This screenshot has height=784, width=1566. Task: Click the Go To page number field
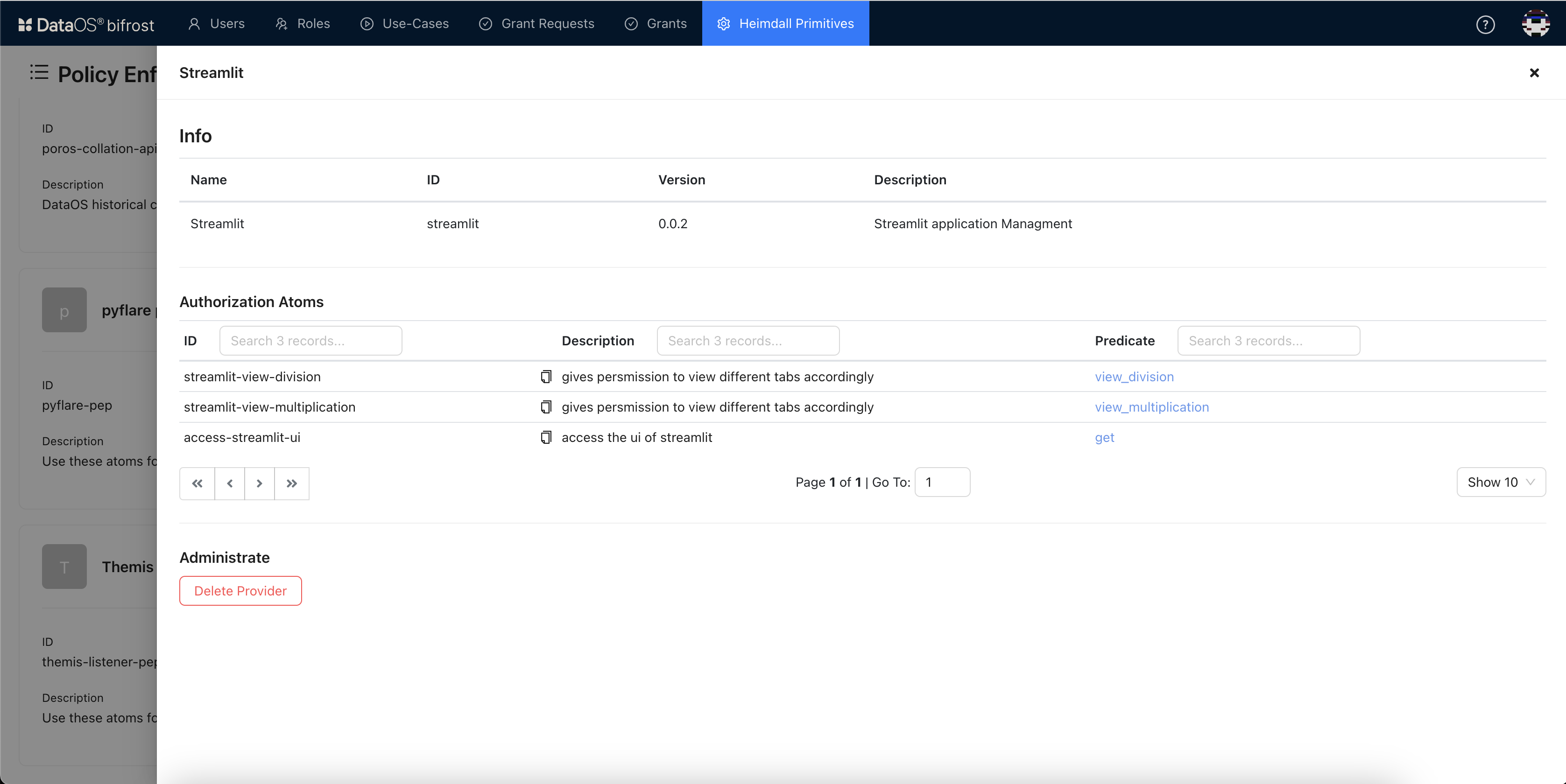[942, 483]
